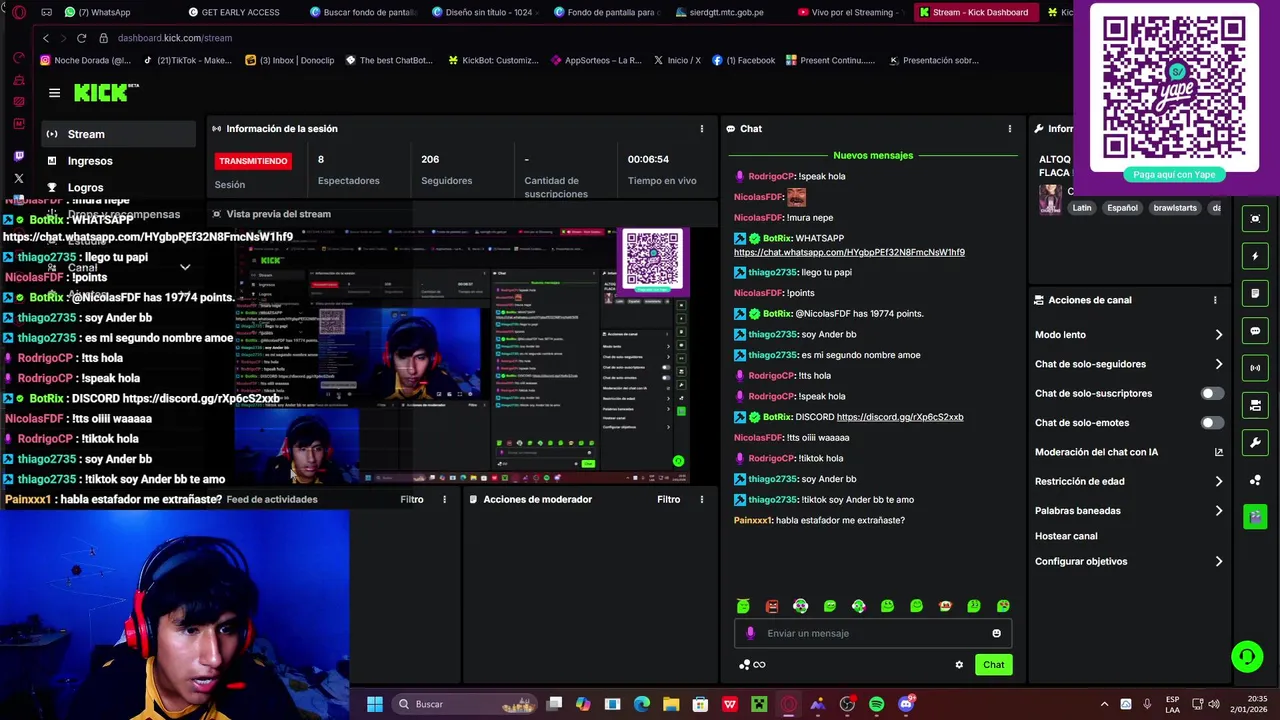This screenshot has height=720, width=1280.
Task: Open Acciones de canal three-dot menu
Action: click(1215, 300)
